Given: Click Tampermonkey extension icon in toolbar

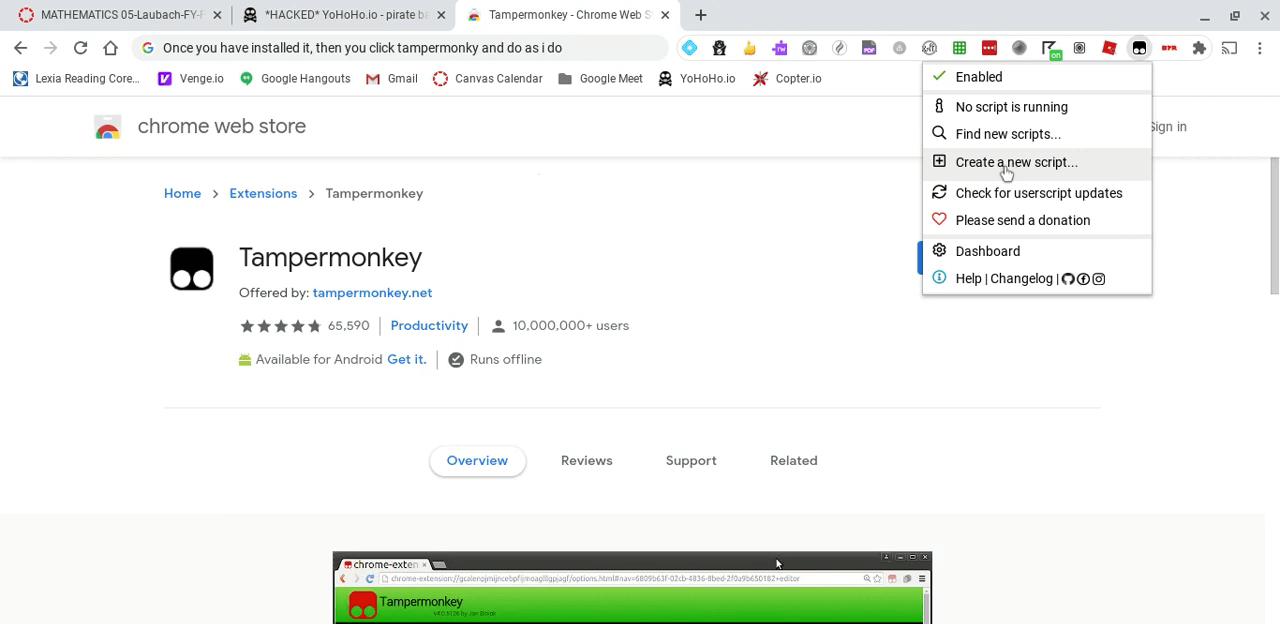Looking at the screenshot, I should pyautogui.click(x=1139, y=48).
